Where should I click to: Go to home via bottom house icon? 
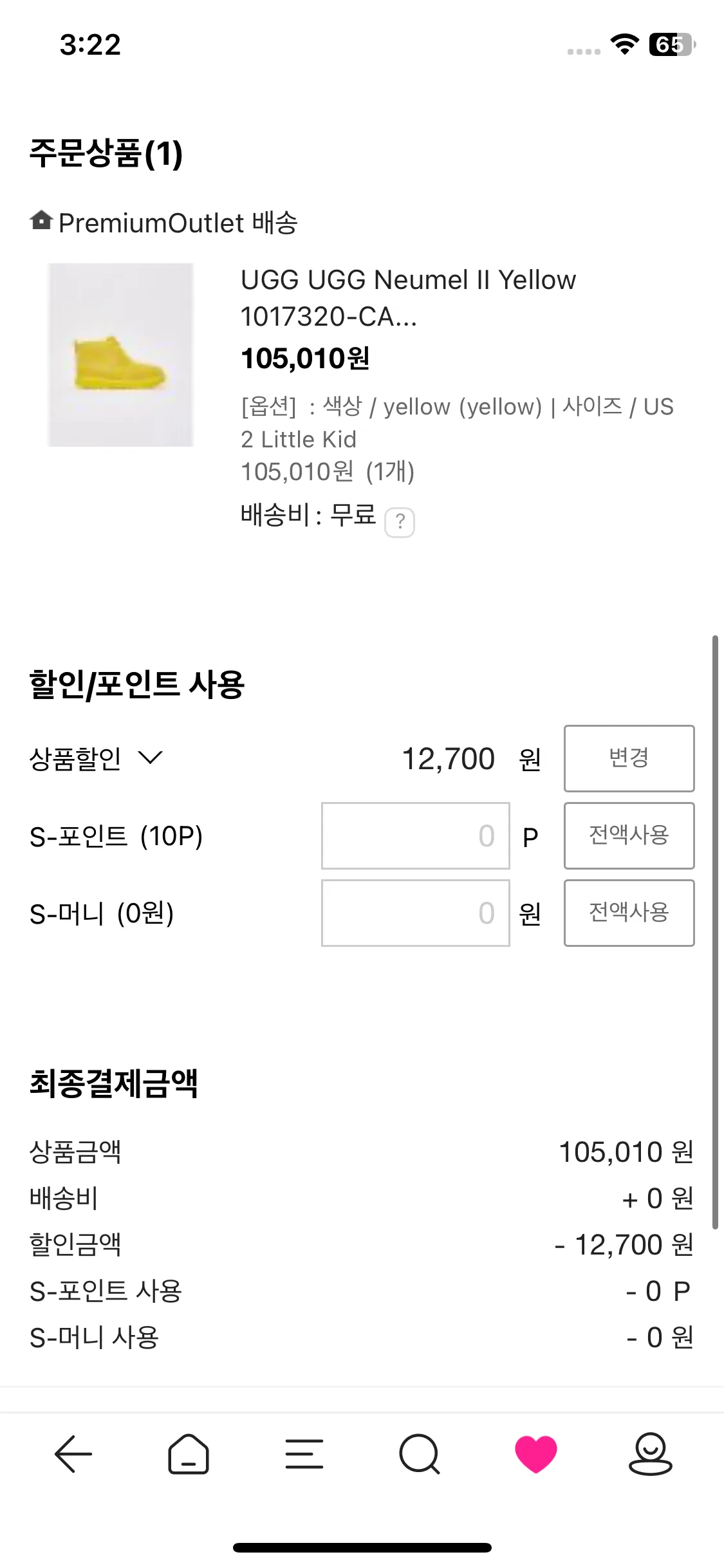click(189, 1454)
